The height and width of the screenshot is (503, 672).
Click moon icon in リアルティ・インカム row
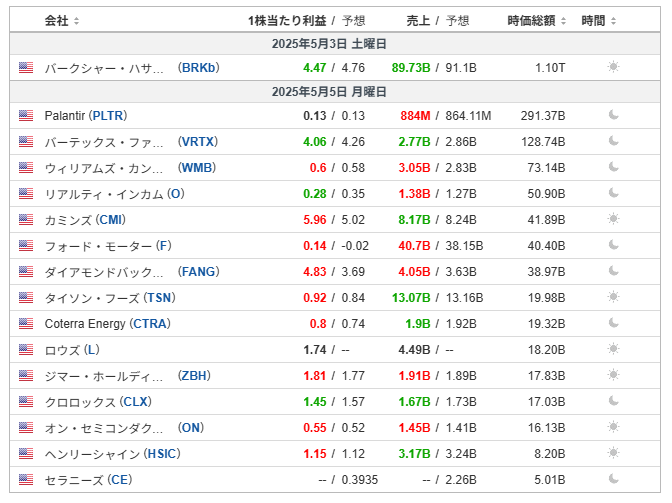click(x=613, y=193)
